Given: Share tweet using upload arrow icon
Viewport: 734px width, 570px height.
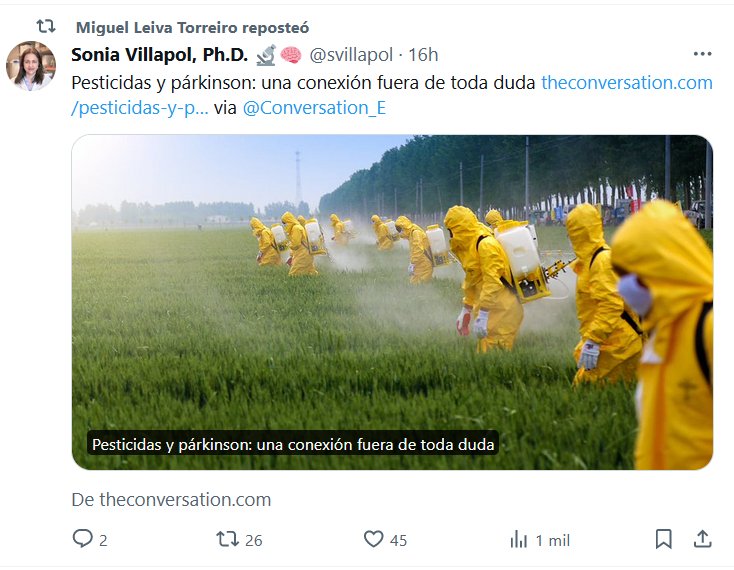Looking at the screenshot, I should click(702, 539).
